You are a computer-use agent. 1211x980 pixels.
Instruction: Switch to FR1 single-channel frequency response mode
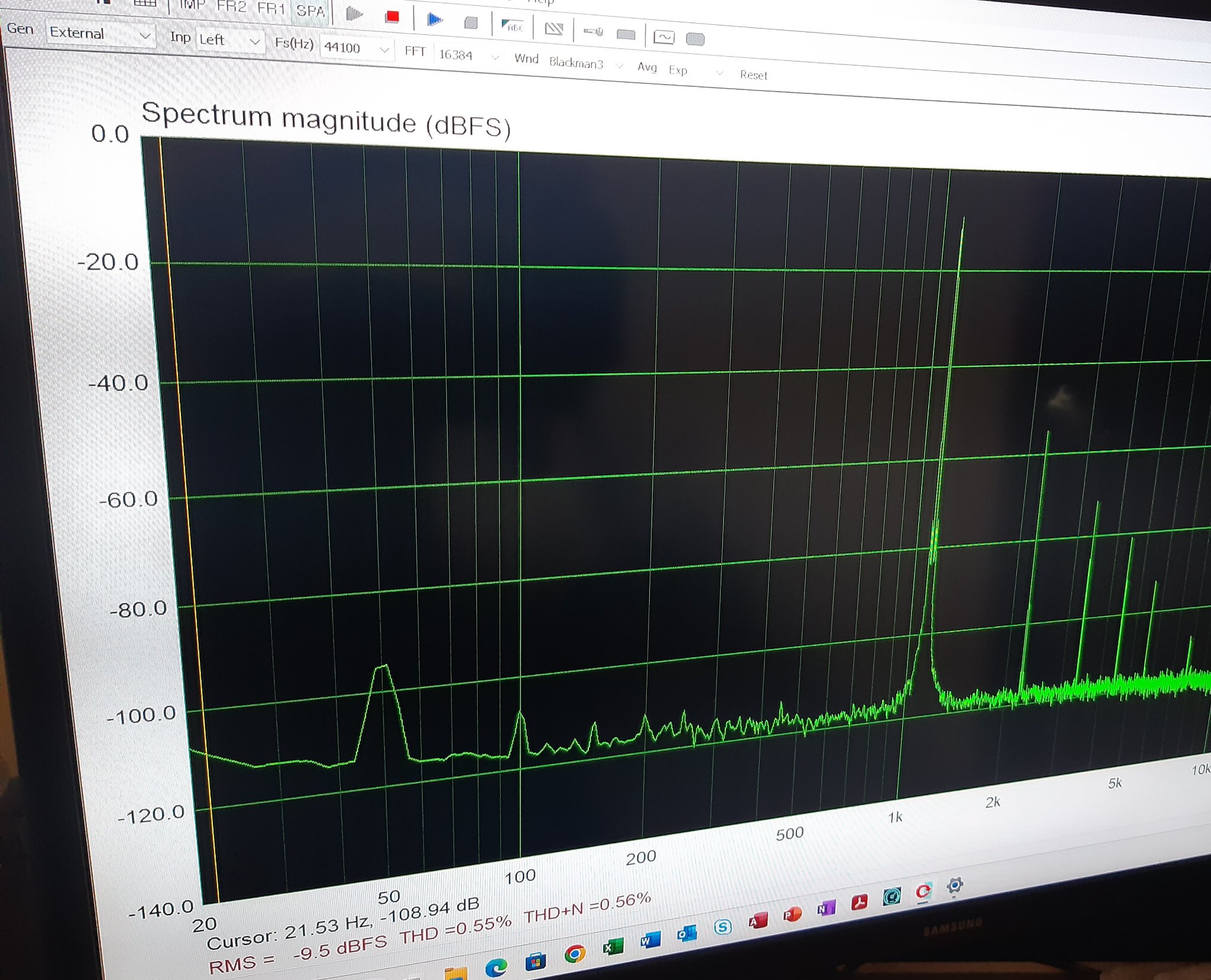(x=271, y=9)
